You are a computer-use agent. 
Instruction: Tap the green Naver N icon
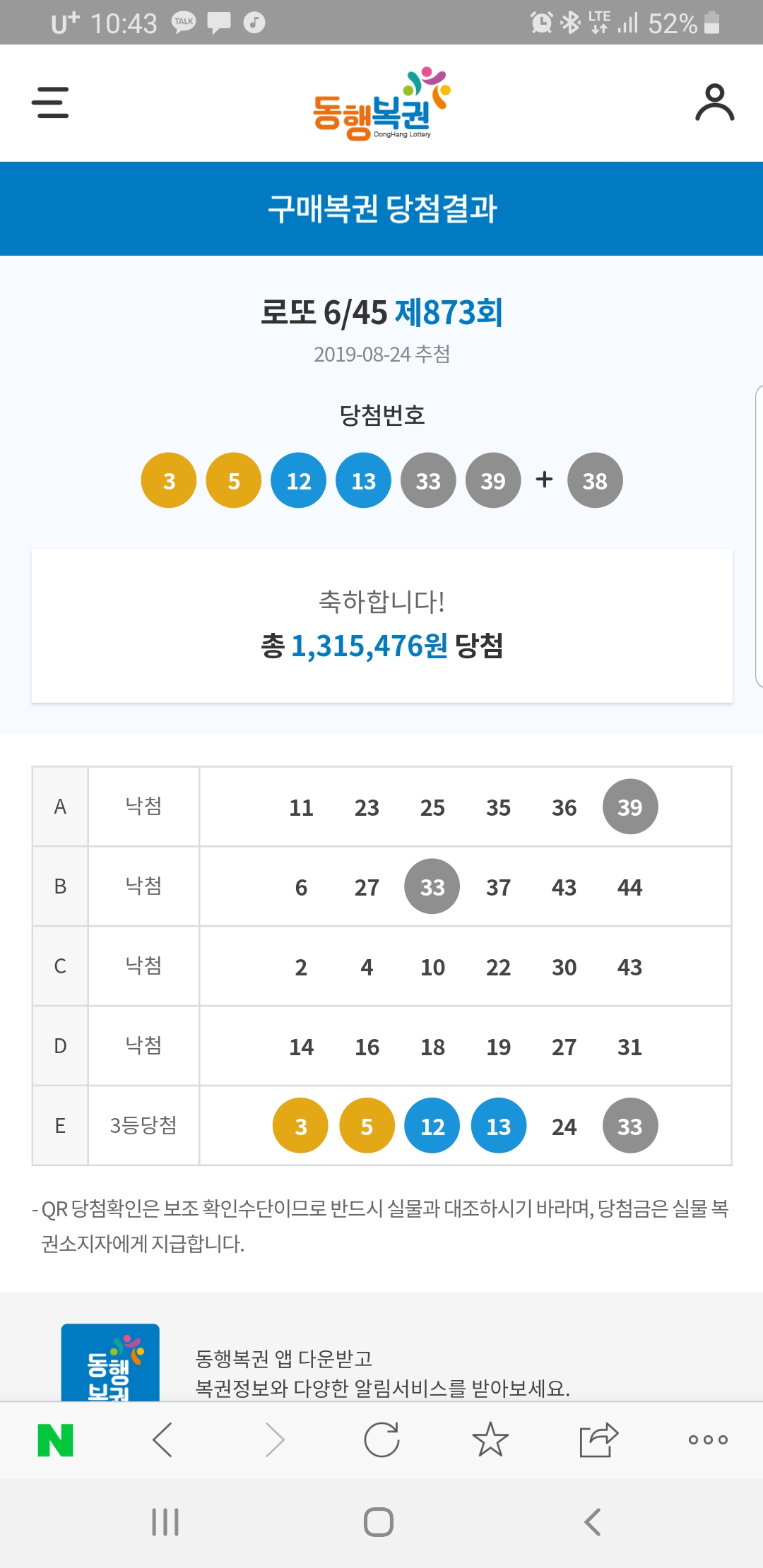(x=55, y=1440)
